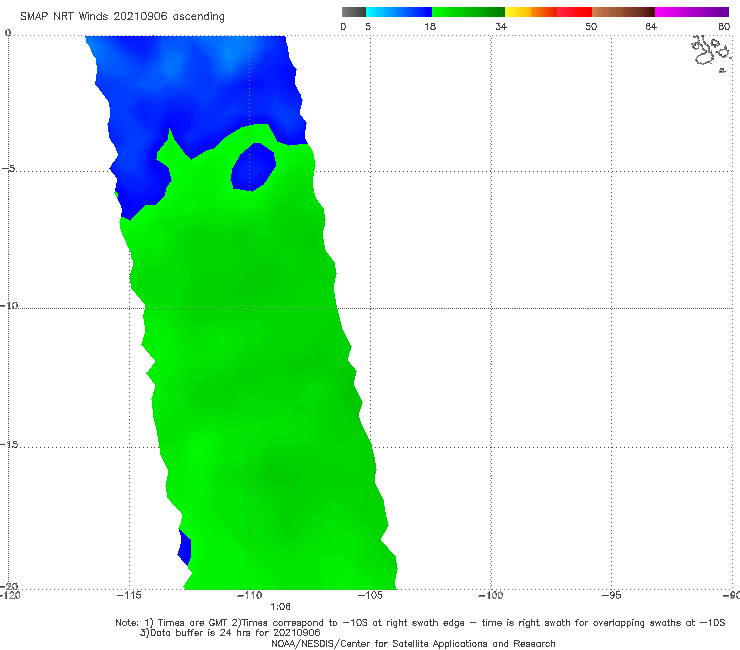
Task: Click the NOAA/NESDIS credit line
Action: (413, 643)
